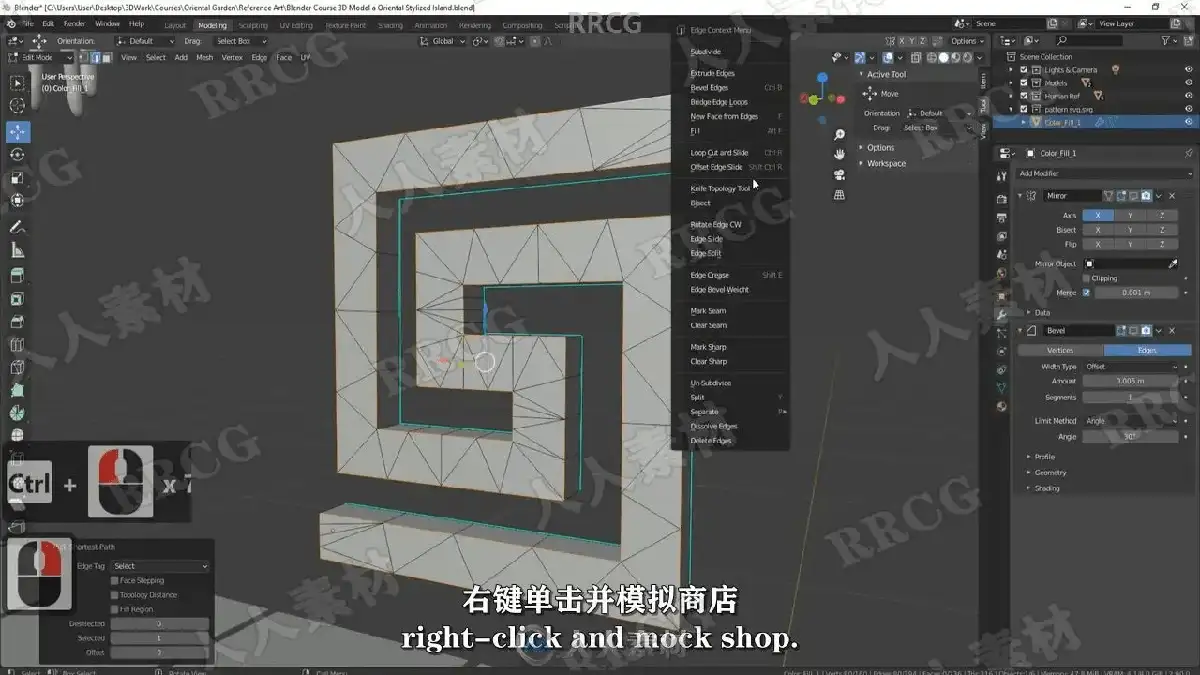Switch to face select mode

pos(107,58)
